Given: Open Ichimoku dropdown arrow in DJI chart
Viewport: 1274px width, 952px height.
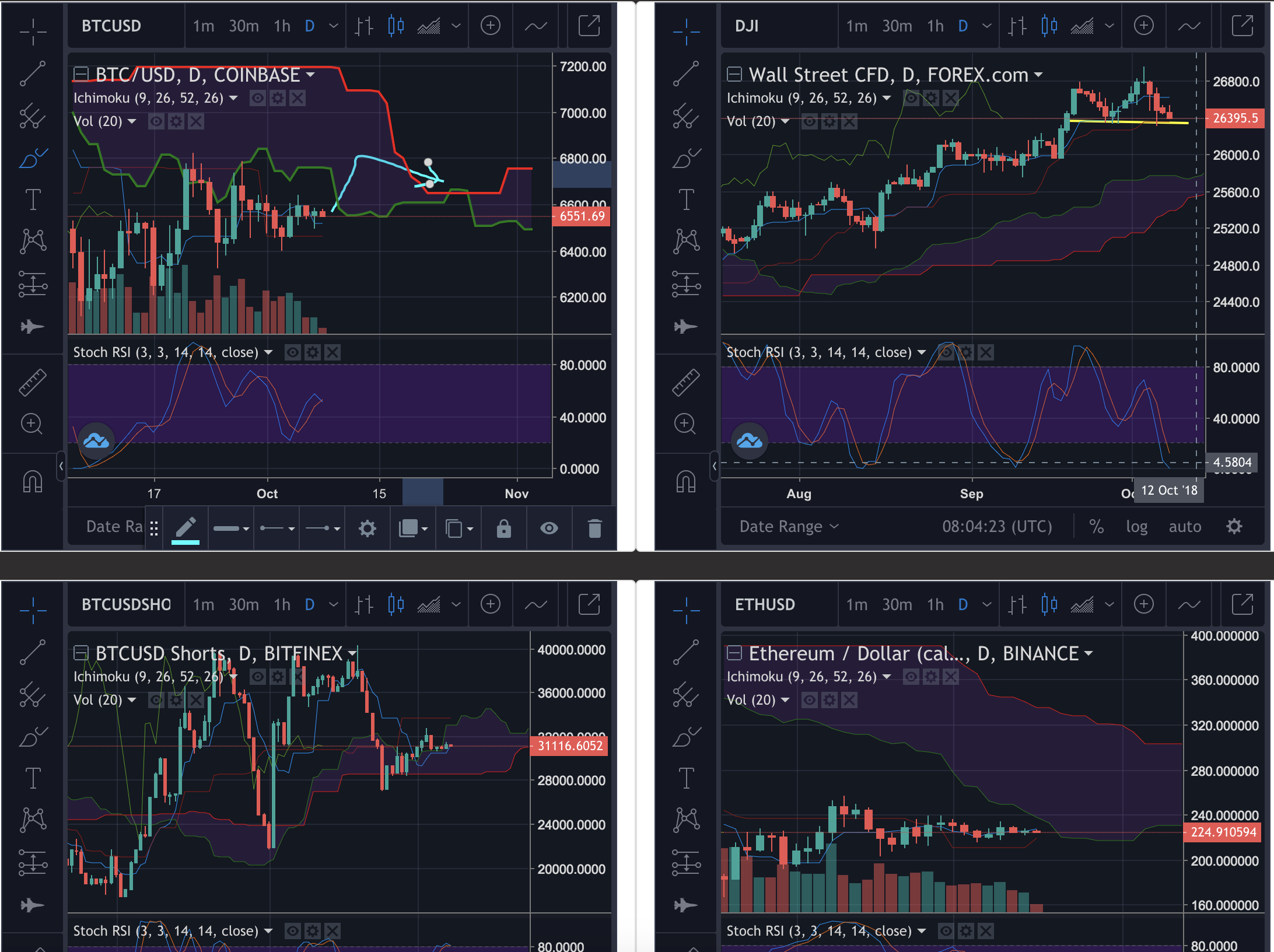Looking at the screenshot, I should (x=887, y=98).
